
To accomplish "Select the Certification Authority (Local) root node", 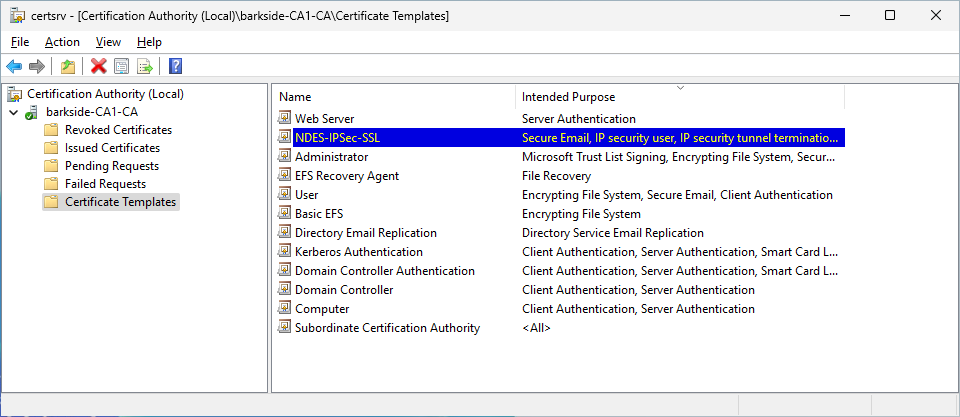I will click(105, 94).
